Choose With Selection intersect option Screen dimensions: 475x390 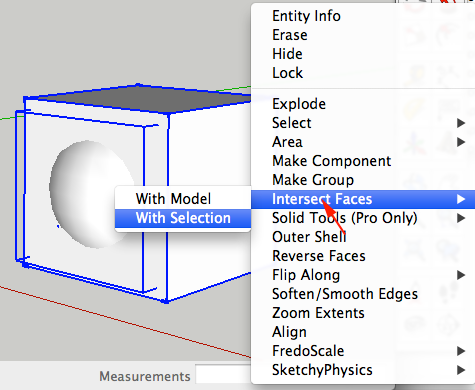tap(183, 218)
